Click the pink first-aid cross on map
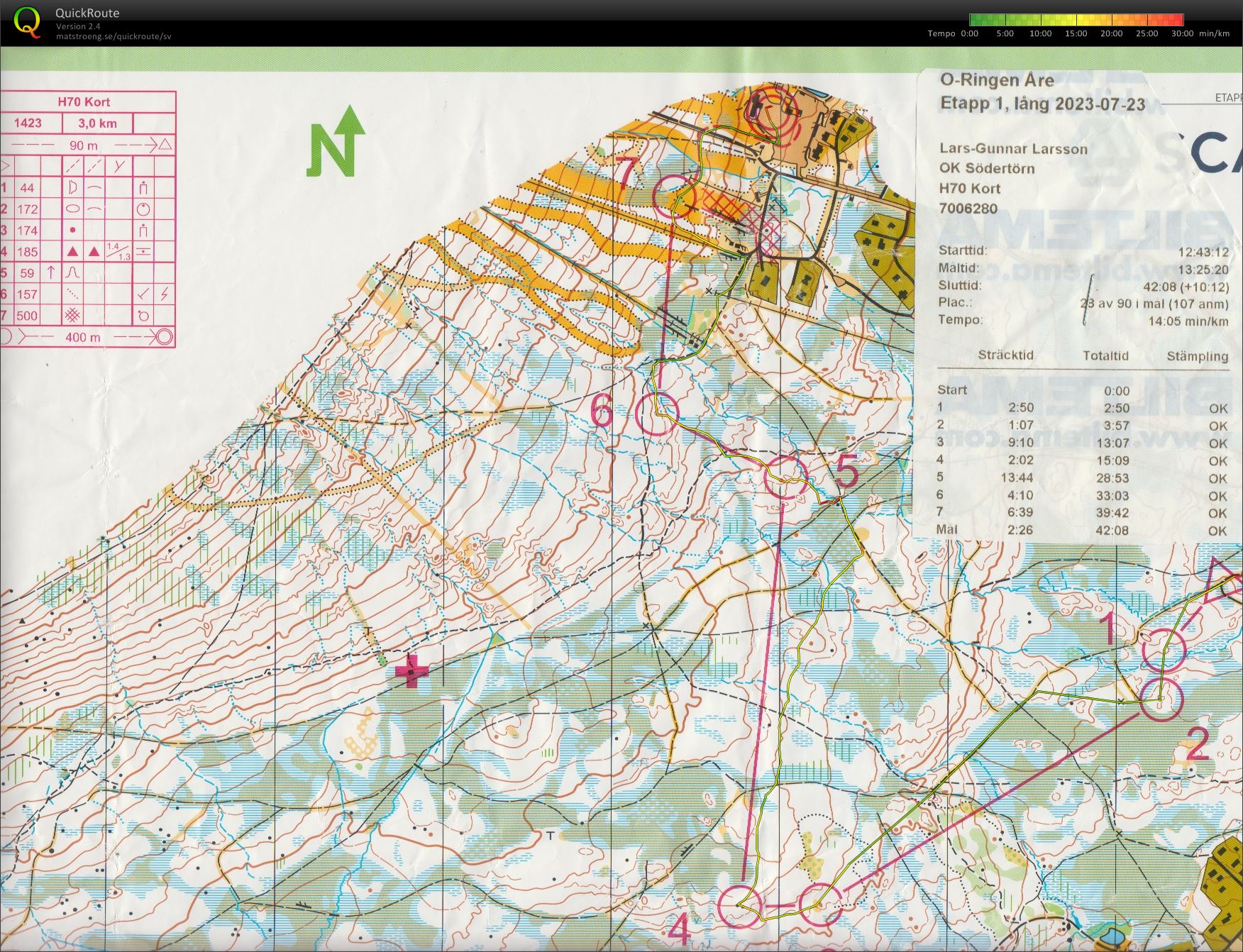 (x=412, y=670)
